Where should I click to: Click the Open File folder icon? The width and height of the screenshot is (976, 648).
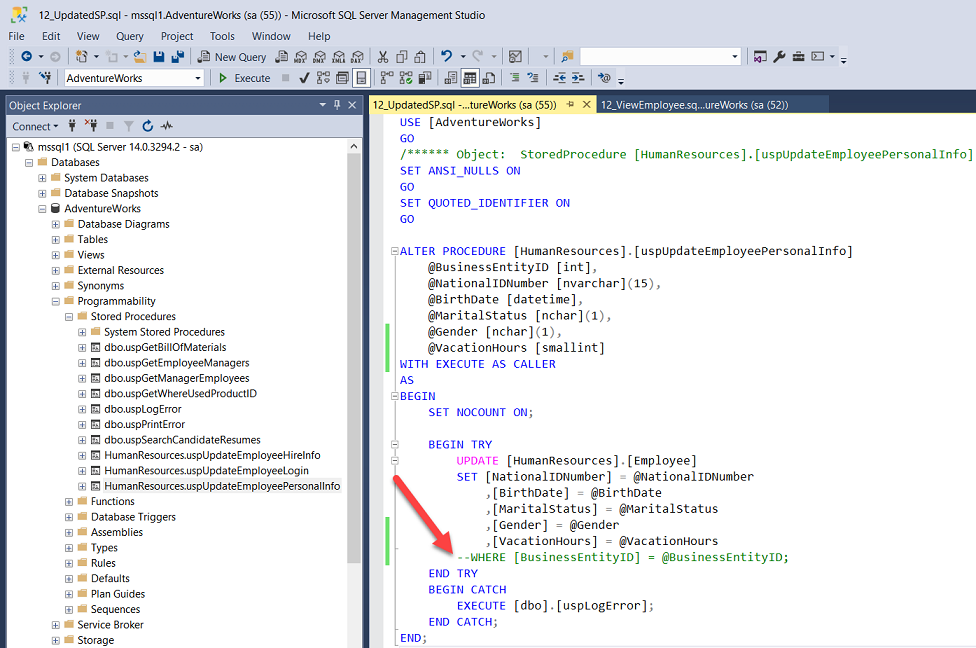[x=140, y=57]
